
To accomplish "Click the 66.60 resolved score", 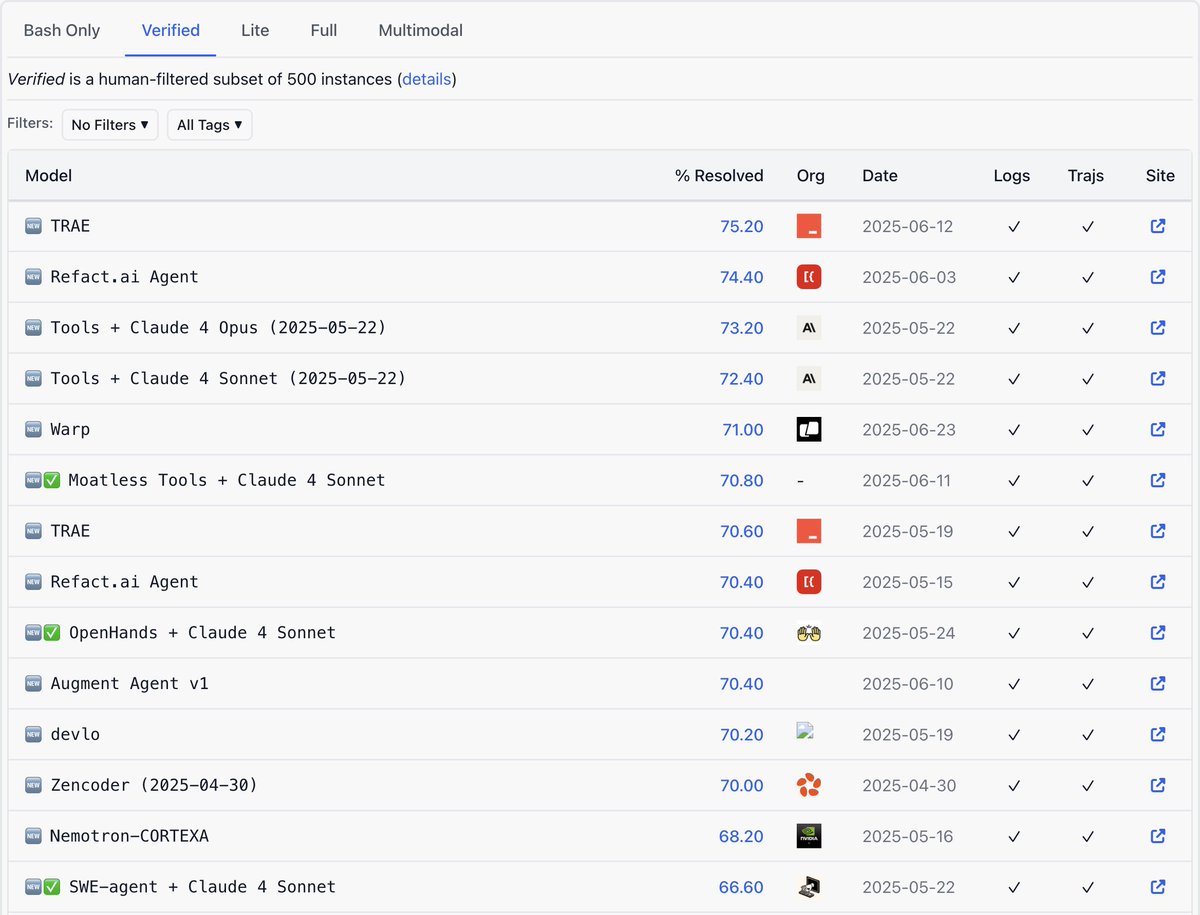I will [x=741, y=887].
